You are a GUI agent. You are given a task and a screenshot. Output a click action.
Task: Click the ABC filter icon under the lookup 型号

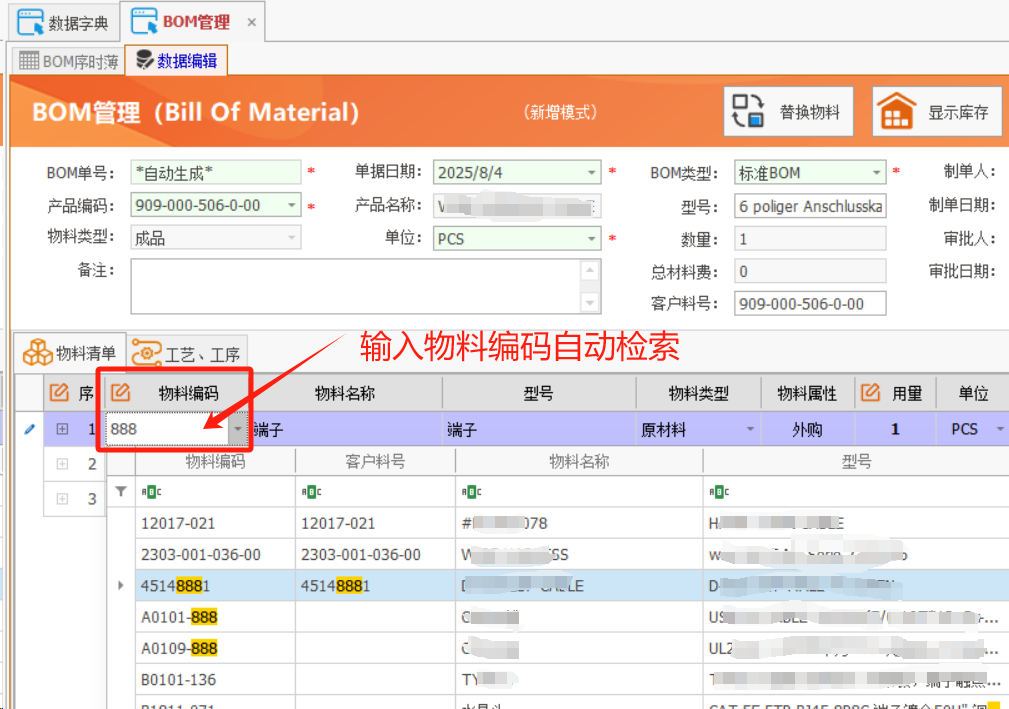click(719, 492)
